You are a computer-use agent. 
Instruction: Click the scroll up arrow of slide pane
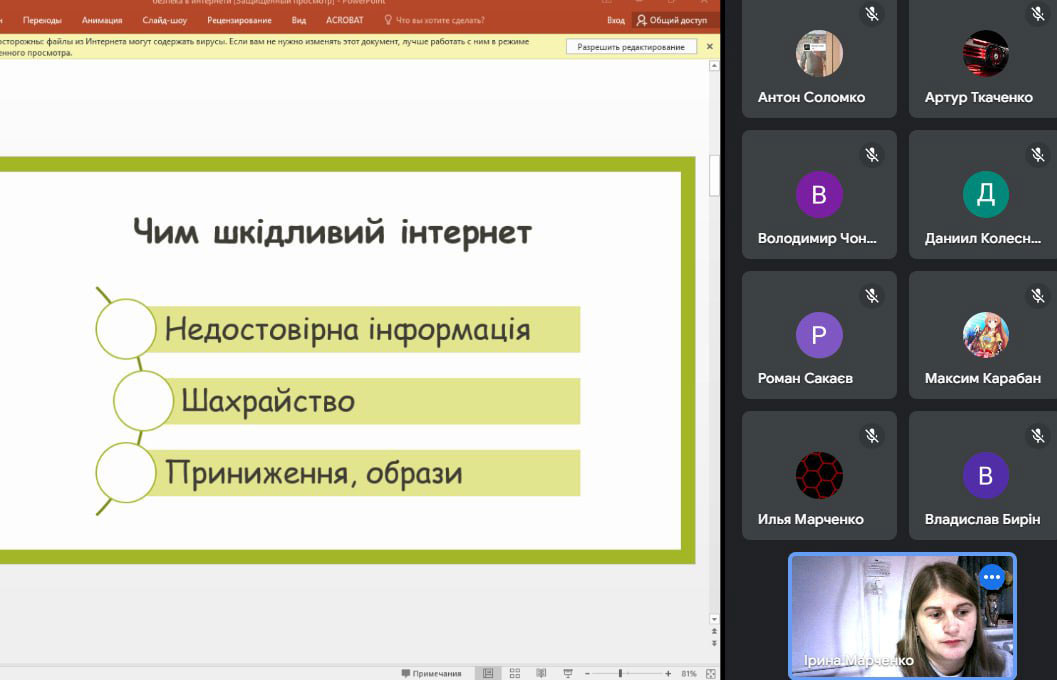(714, 66)
